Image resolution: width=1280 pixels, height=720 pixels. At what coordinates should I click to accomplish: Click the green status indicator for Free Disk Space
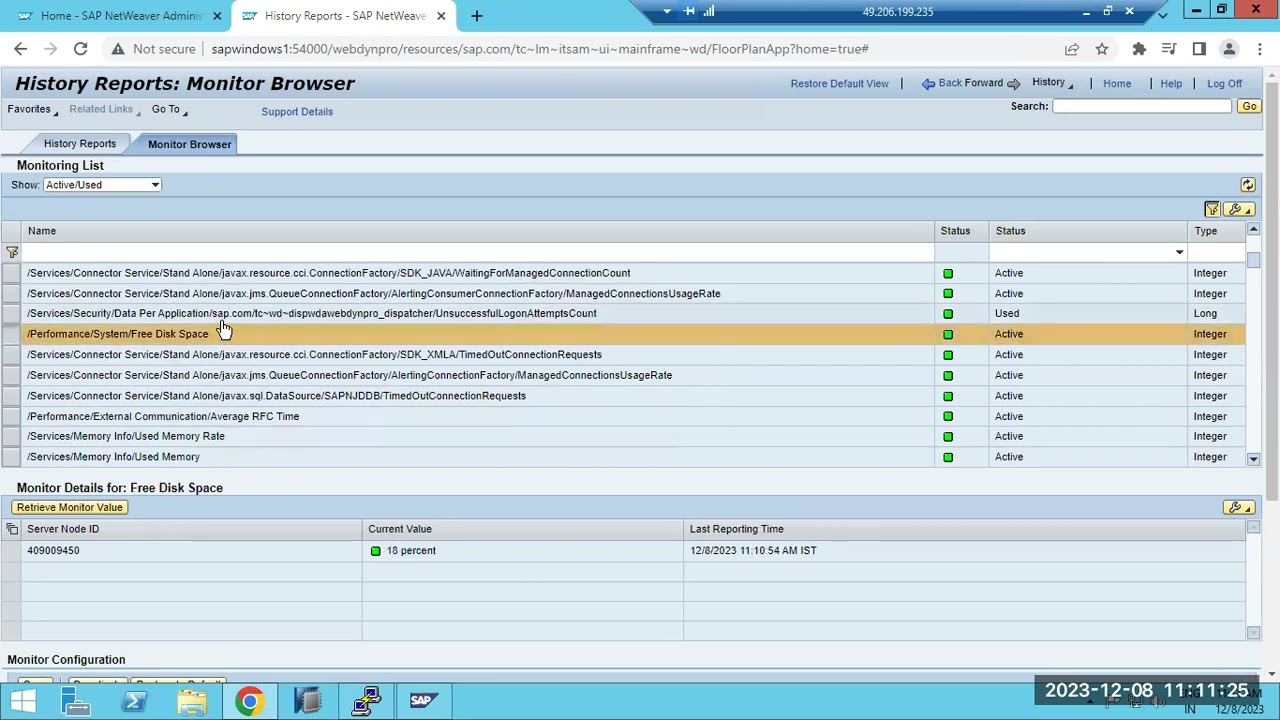[948, 334]
